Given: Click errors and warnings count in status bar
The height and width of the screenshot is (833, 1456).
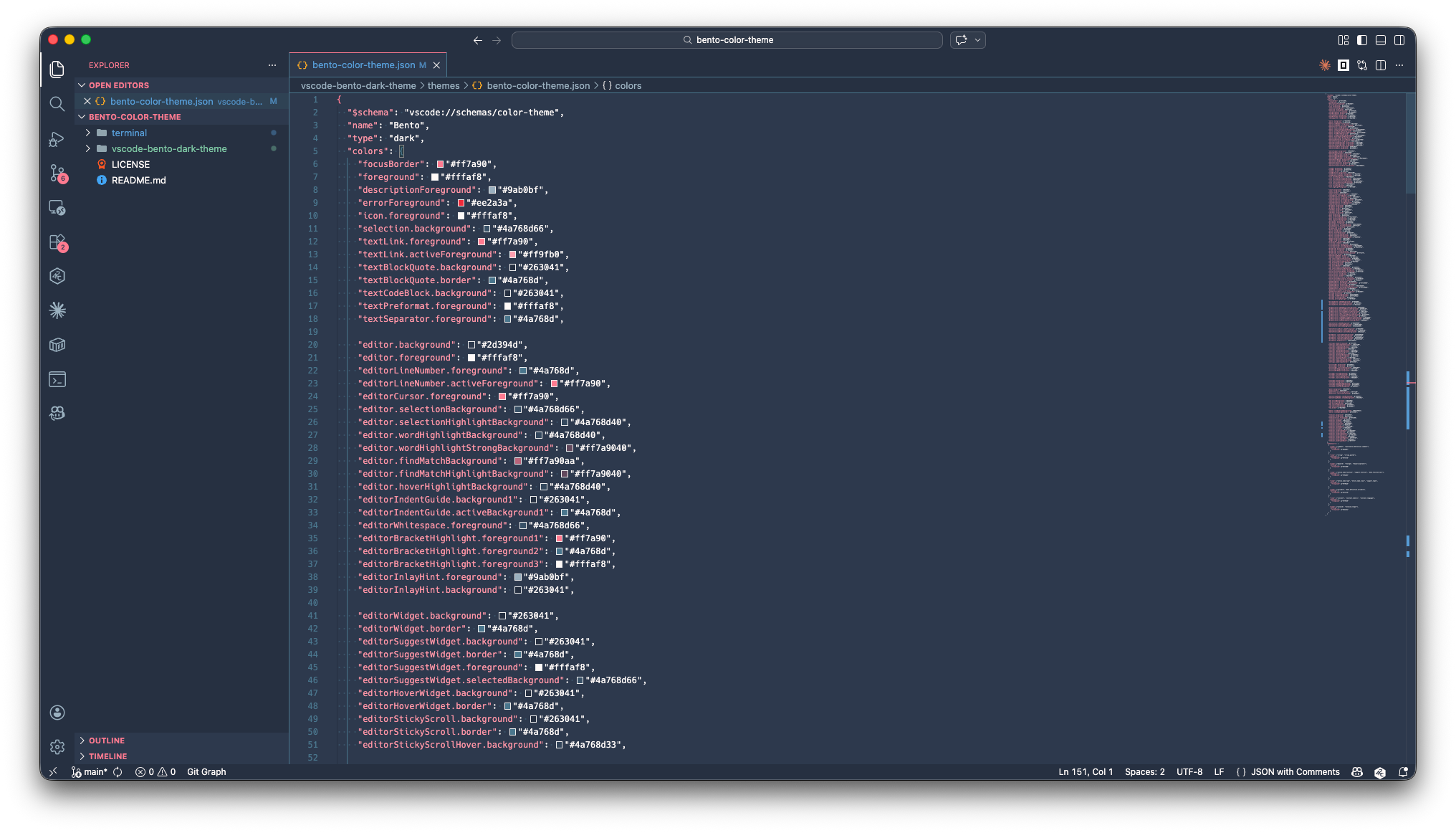Looking at the screenshot, I should (x=155, y=772).
